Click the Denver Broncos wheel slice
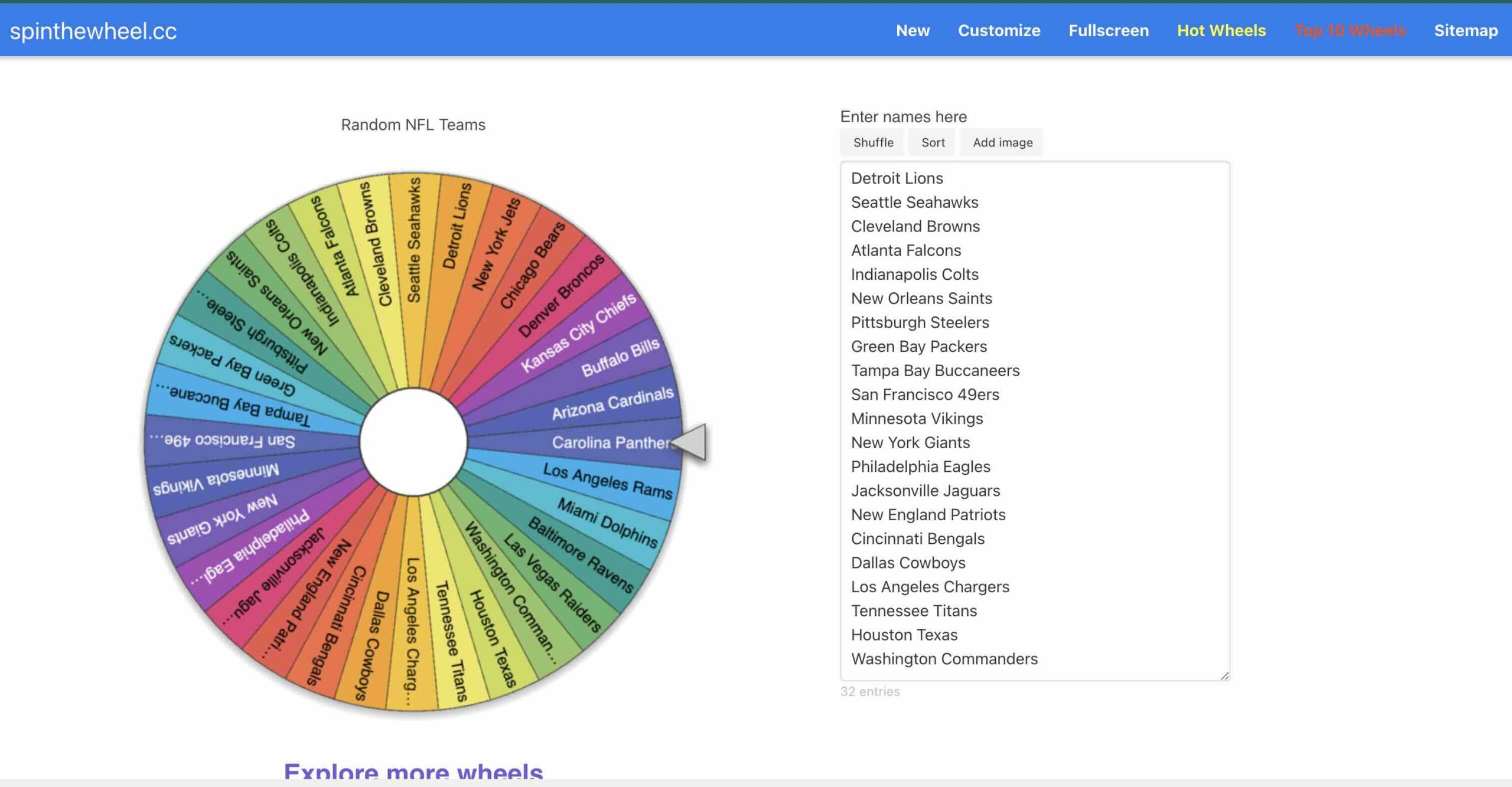This screenshot has height=787, width=1512. (x=561, y=295)
